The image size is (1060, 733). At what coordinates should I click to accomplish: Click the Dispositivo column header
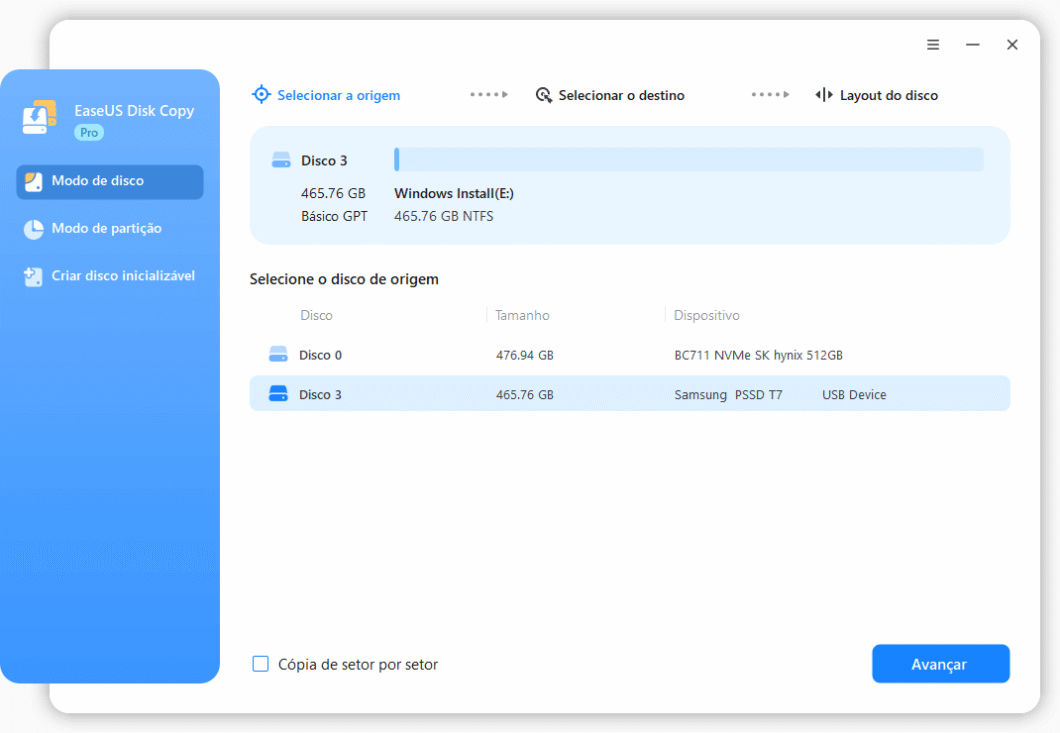tap(707, 315)
